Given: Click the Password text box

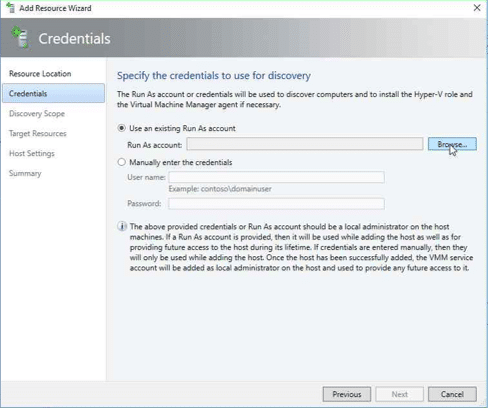Looking at the screenshot, I should click(276, 204).
